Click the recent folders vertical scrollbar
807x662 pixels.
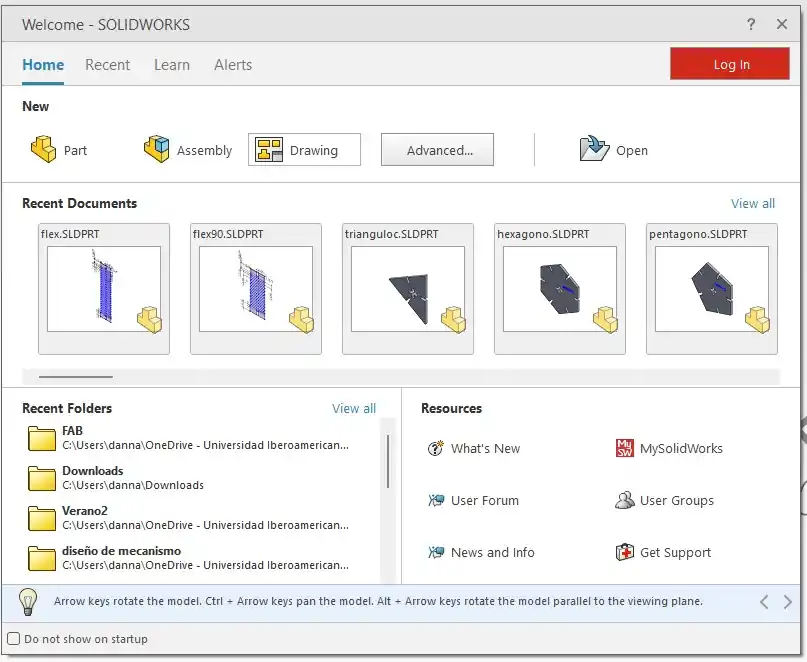pyautogui.click(x=388, y=461)
